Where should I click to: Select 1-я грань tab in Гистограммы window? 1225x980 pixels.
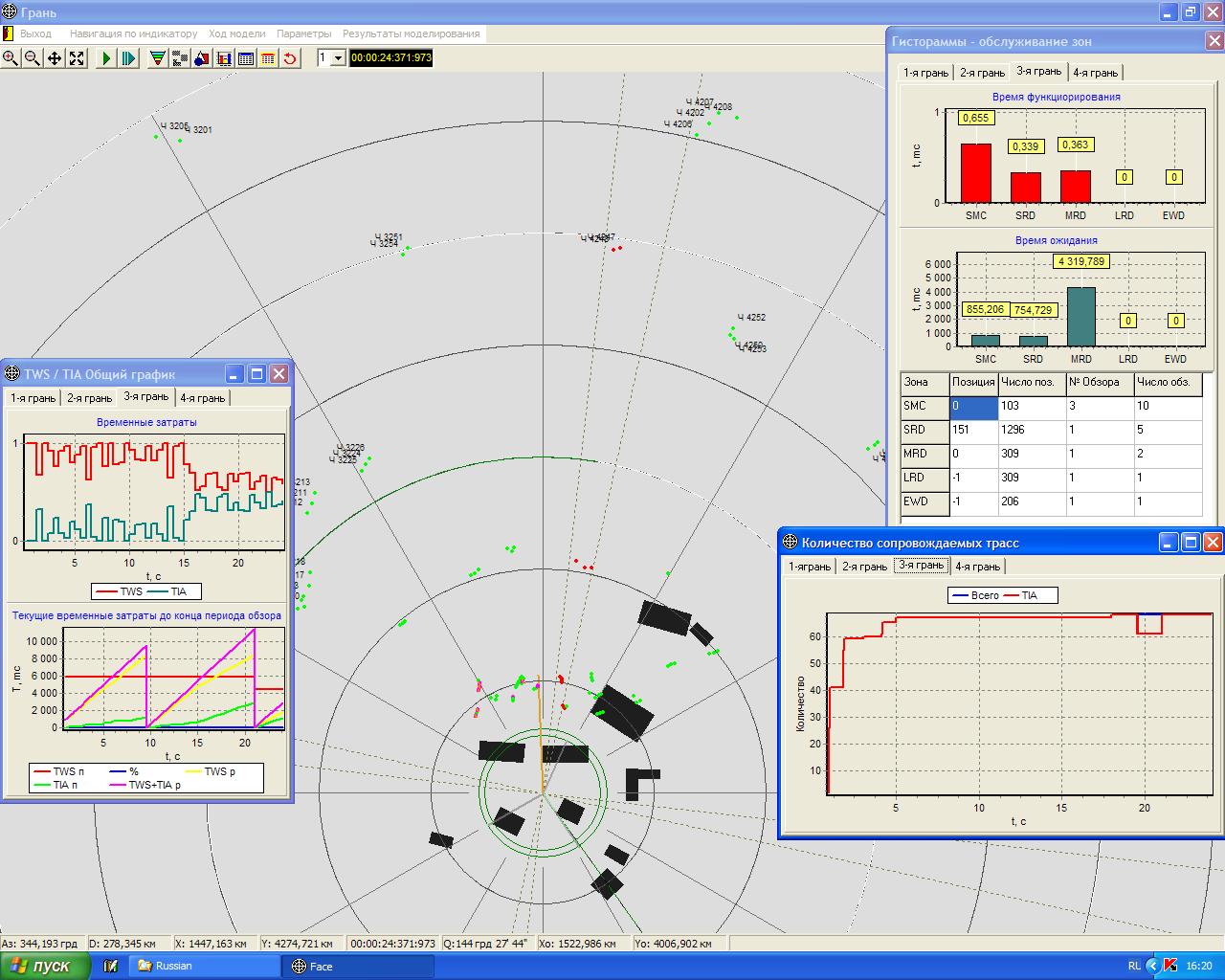tap(926, 73)
